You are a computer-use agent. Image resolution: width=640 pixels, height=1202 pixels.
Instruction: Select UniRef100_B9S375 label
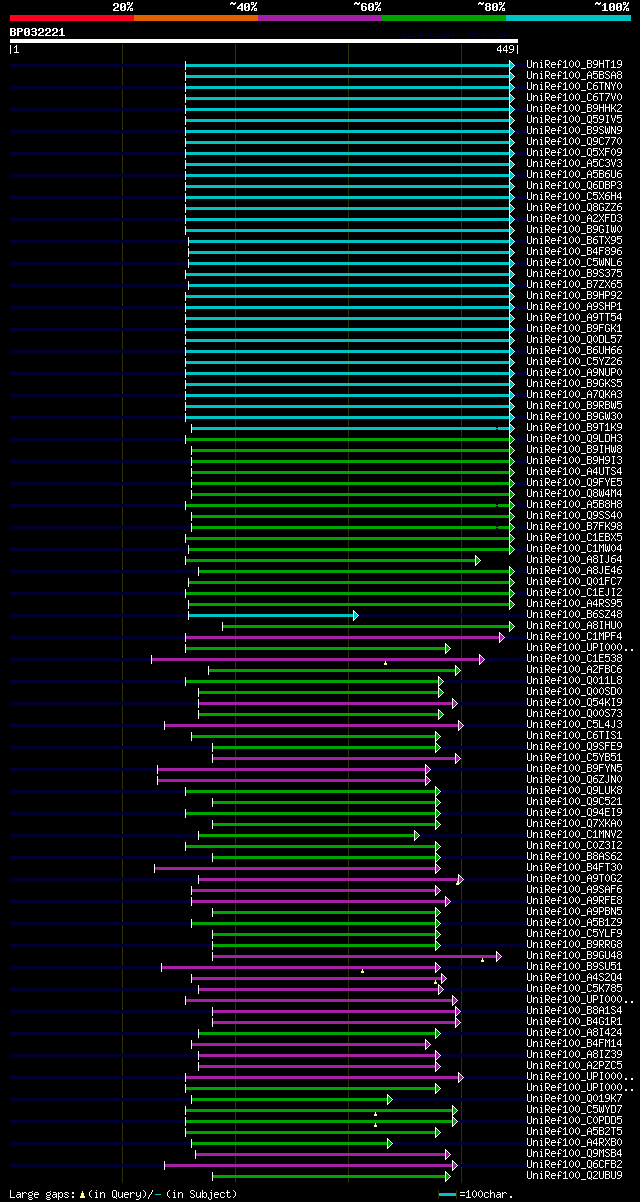click(574, 273)
